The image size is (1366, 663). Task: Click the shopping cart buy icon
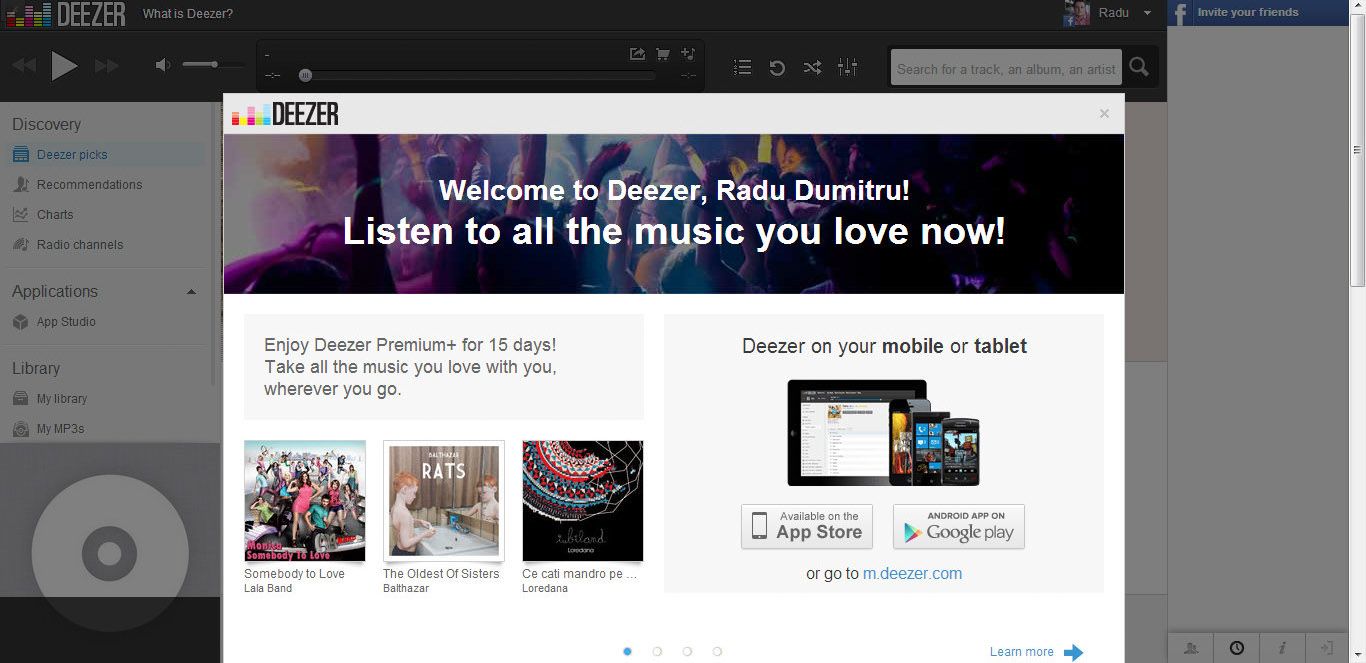click(663, 54)
